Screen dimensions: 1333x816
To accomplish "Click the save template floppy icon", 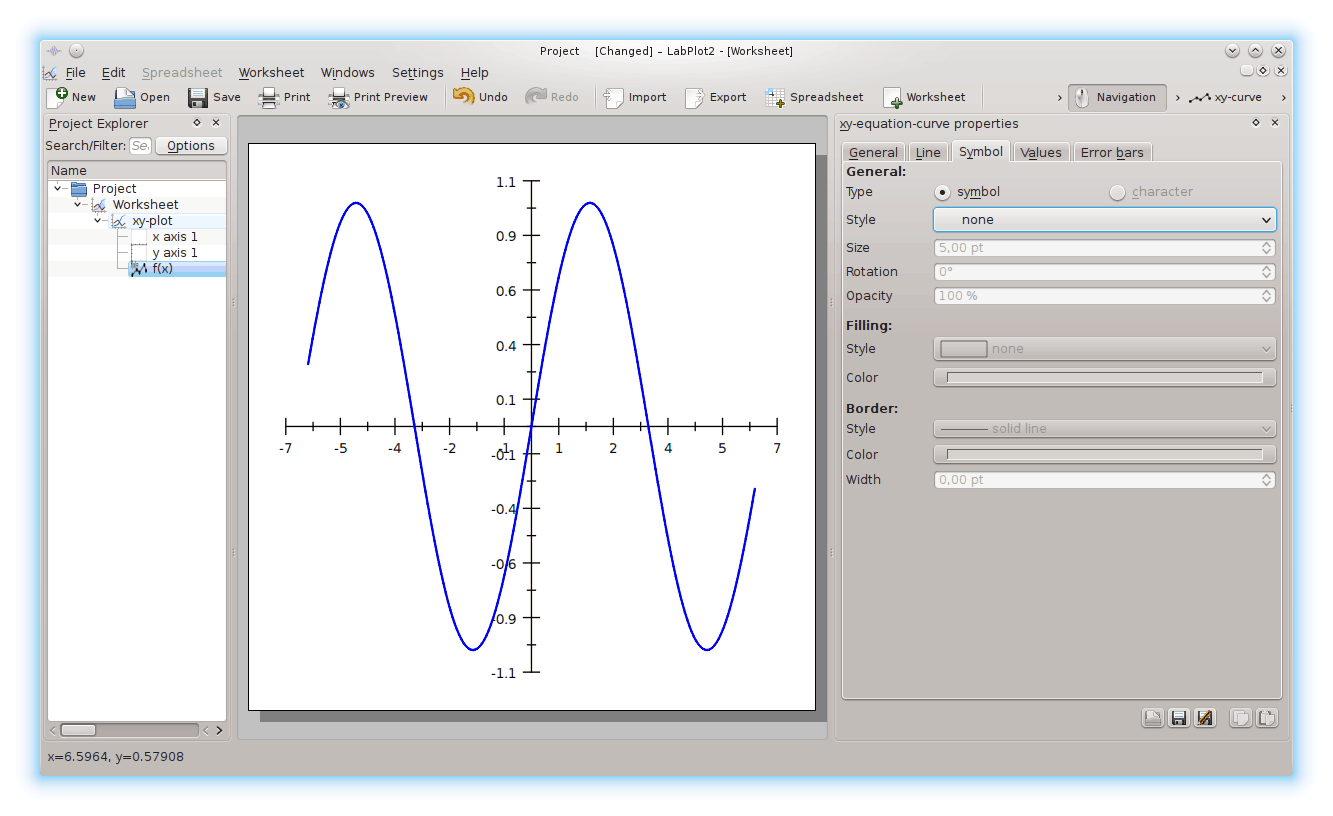I will [x=1179, y=718].
